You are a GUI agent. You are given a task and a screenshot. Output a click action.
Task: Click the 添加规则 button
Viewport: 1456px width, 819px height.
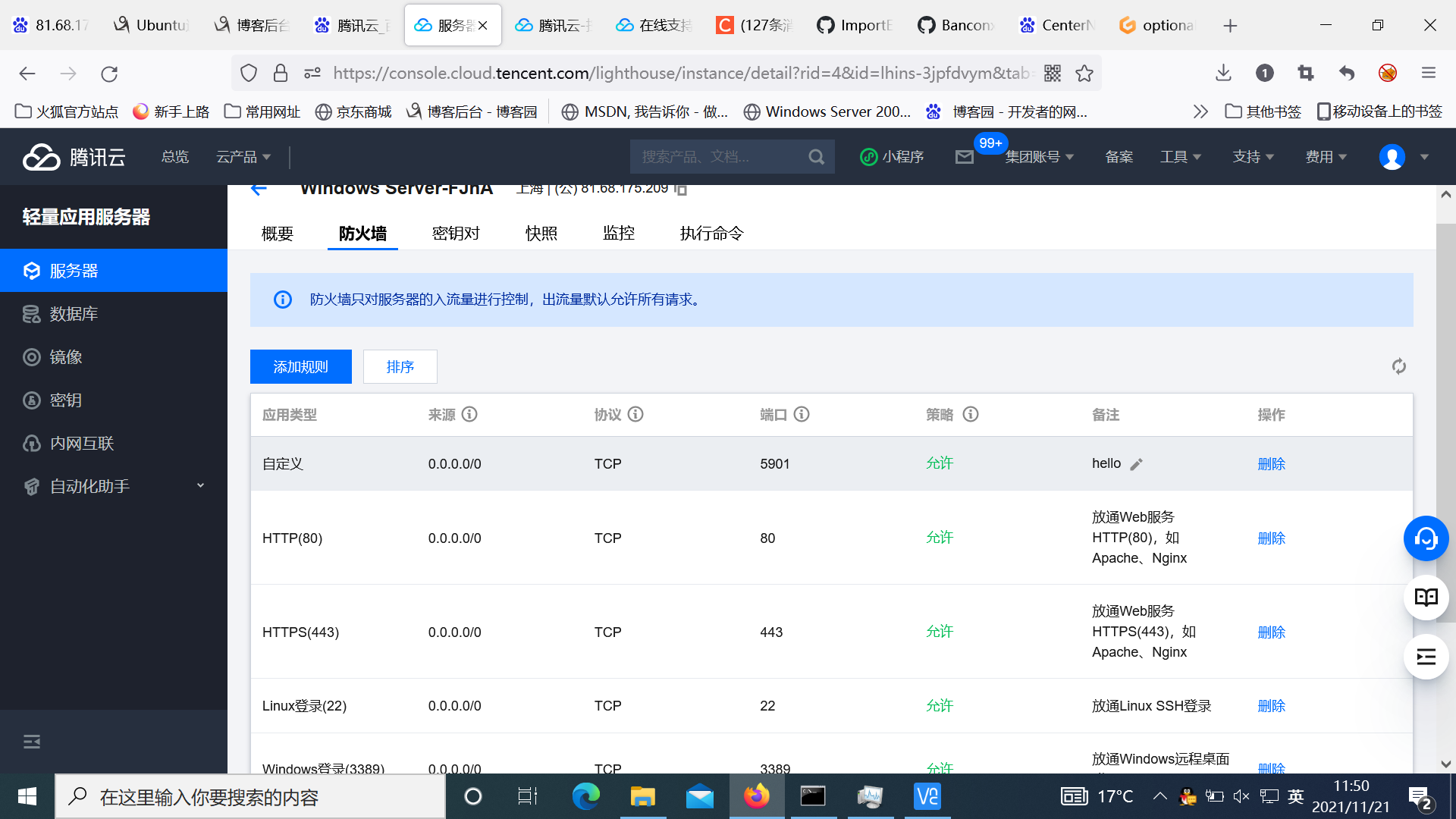click(x=300, y=367)
